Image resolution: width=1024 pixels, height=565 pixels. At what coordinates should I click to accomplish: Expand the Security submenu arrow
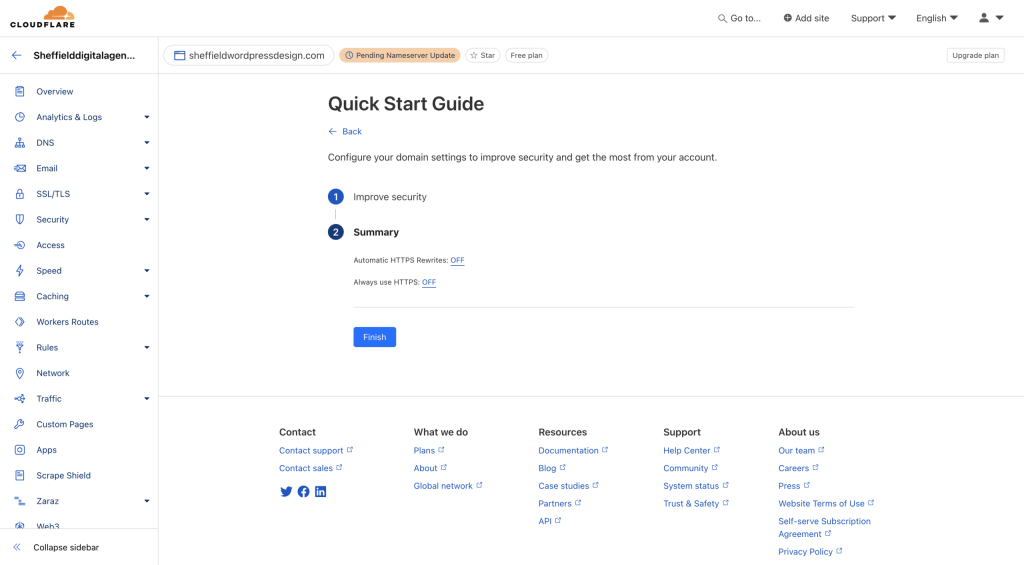coord(147,219)
